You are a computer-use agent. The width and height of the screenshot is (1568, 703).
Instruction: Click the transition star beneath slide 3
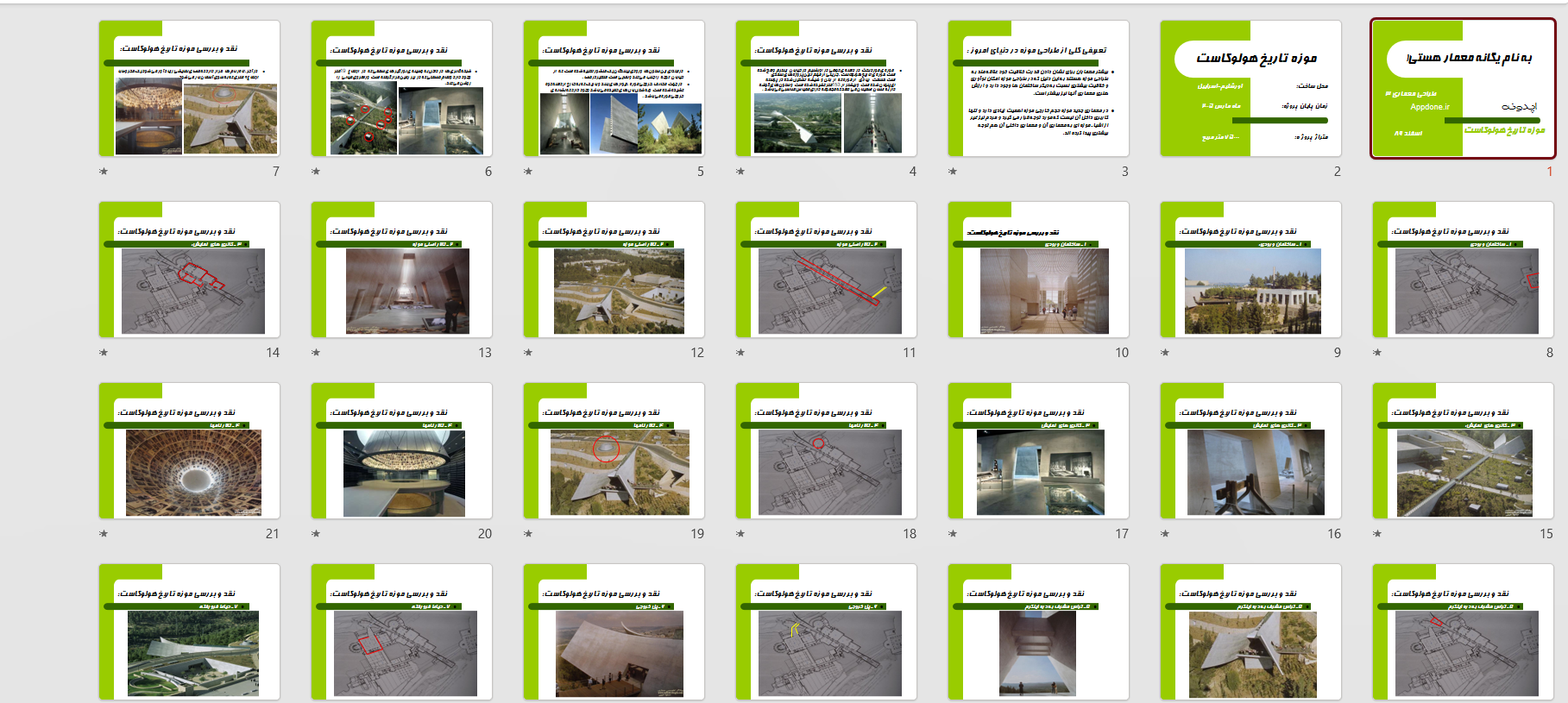pyautogui.click(x=953, y=172)
